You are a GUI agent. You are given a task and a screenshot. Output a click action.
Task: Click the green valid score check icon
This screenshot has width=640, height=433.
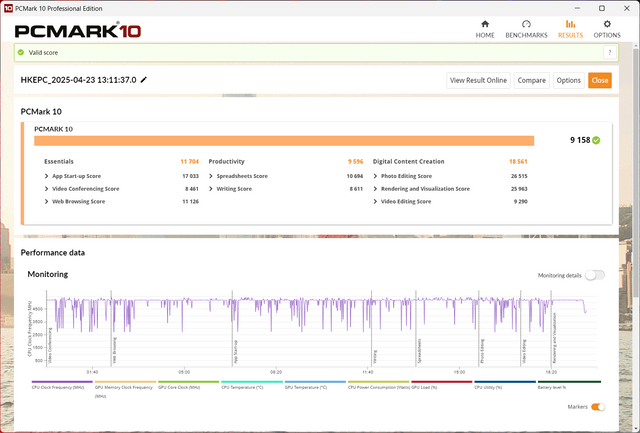tap(21, 52)
